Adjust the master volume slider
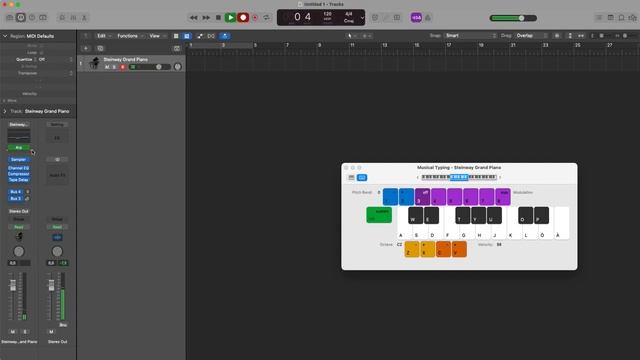The image size is (640, 360). 513,18
